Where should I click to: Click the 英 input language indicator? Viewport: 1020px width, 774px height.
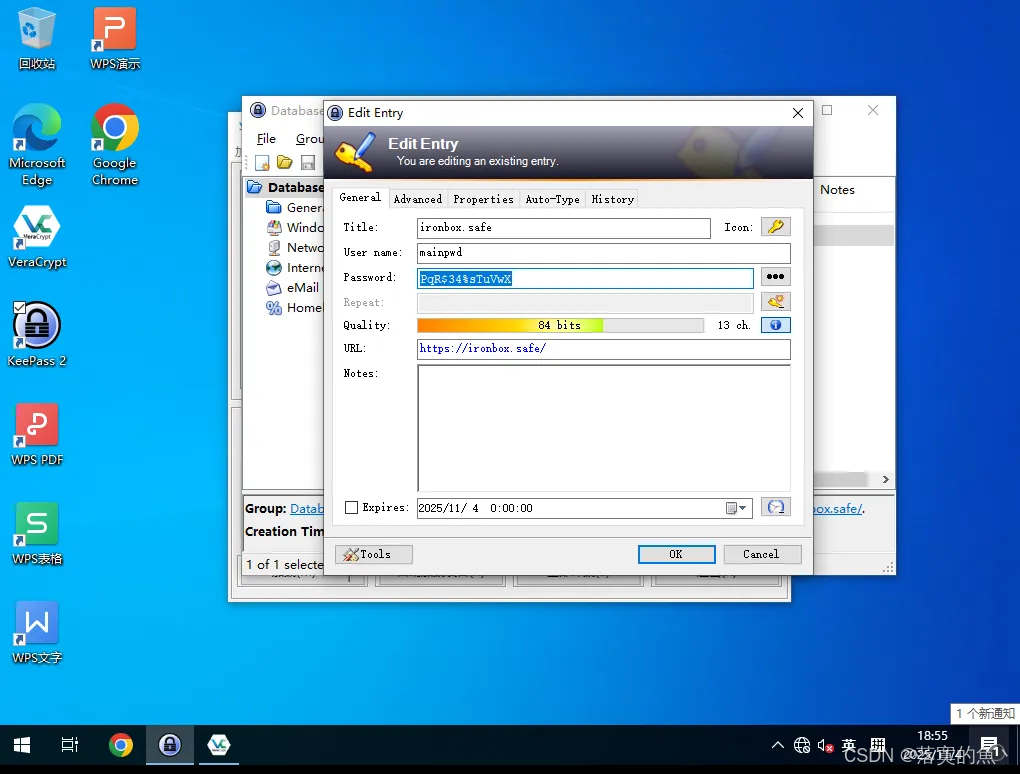coord(849,745)
